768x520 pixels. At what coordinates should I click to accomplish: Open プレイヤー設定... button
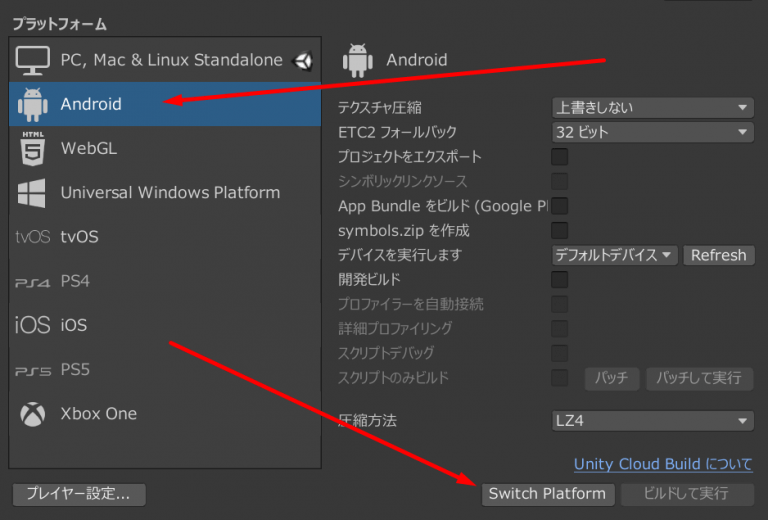[79, 494]
